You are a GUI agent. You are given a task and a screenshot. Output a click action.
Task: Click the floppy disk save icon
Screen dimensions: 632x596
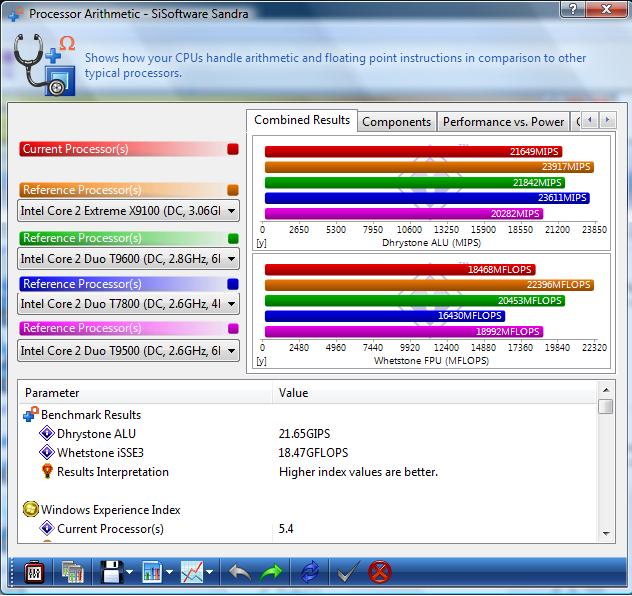(x=112, y=572)
